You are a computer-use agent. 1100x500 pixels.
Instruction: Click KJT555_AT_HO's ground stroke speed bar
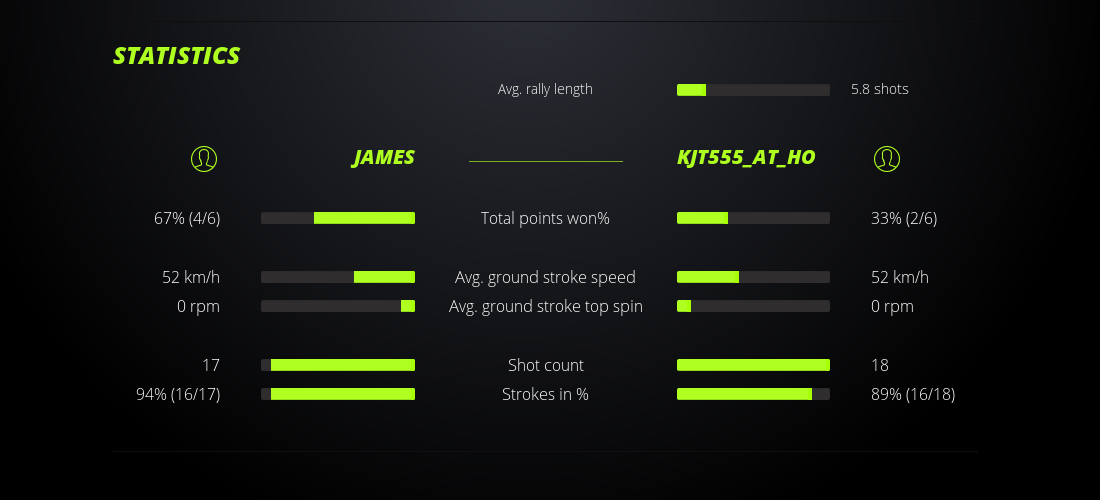point(753,277)
